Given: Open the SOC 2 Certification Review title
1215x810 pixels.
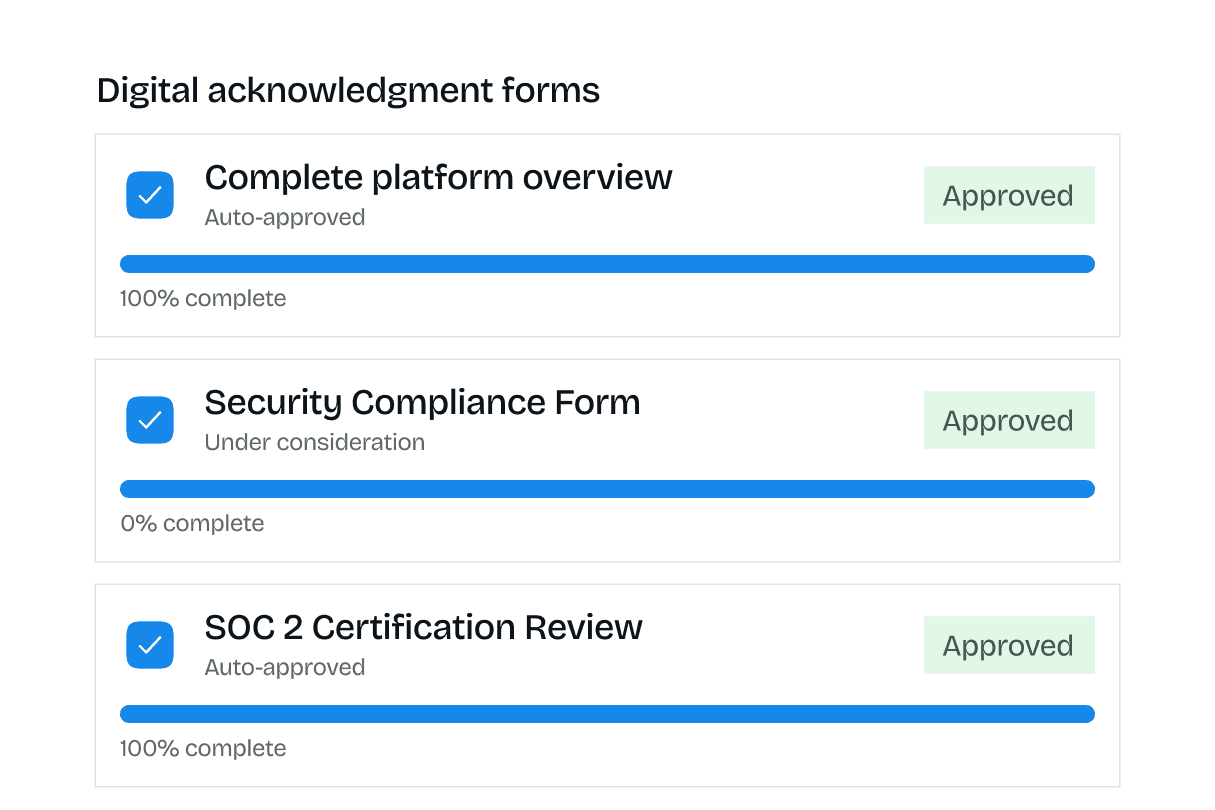Looking at the screenshot, I should point(423,628).
